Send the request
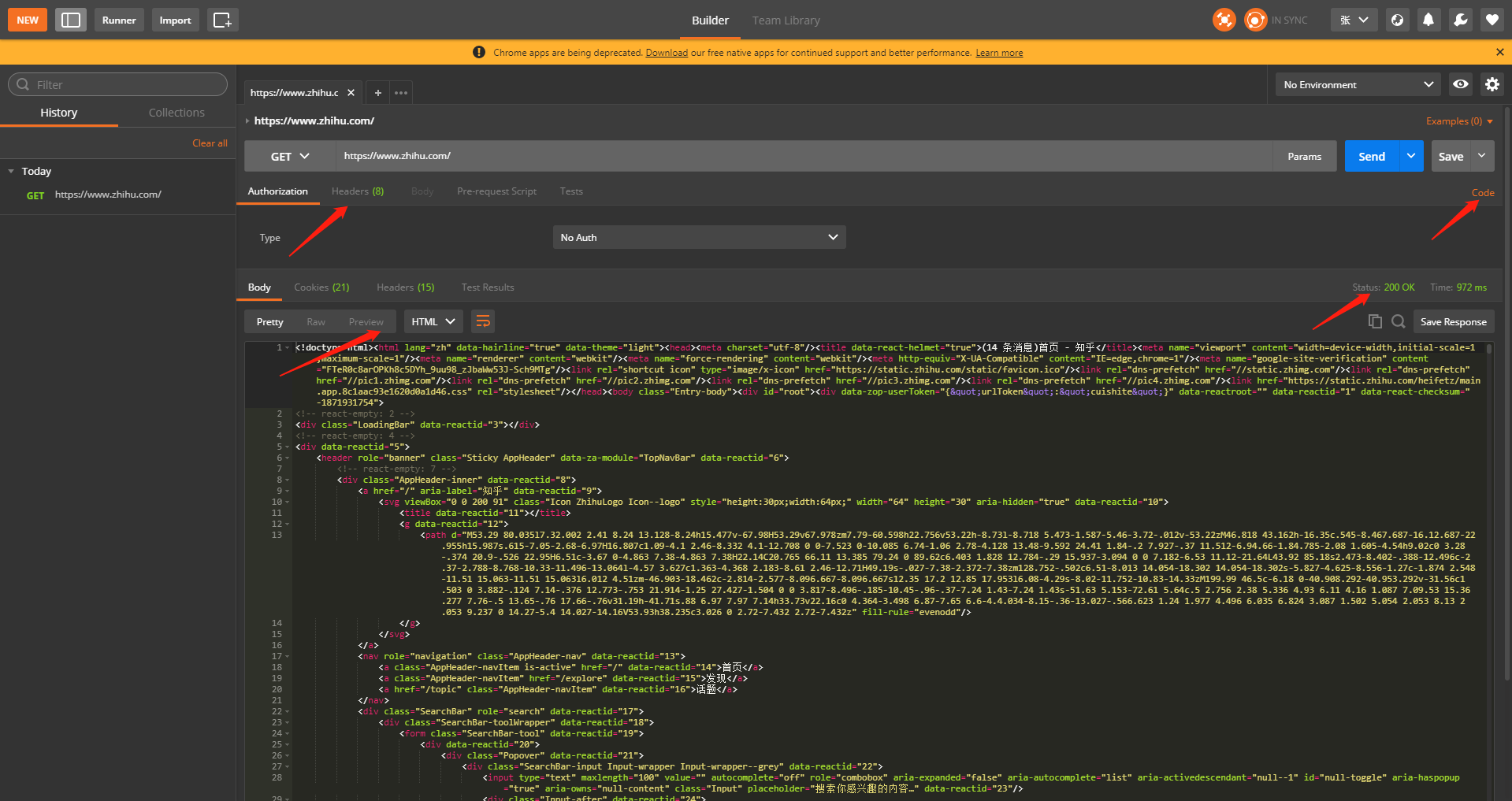 (x=1372, y=156)
